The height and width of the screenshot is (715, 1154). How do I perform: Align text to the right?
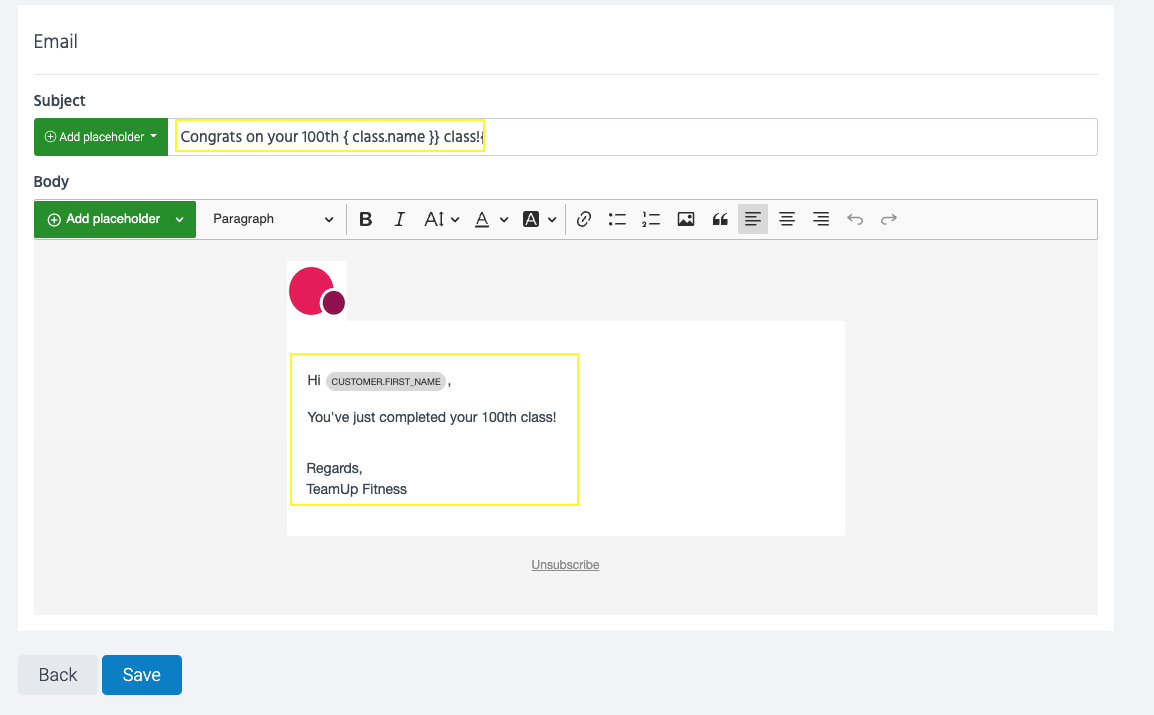click(821, 219)
